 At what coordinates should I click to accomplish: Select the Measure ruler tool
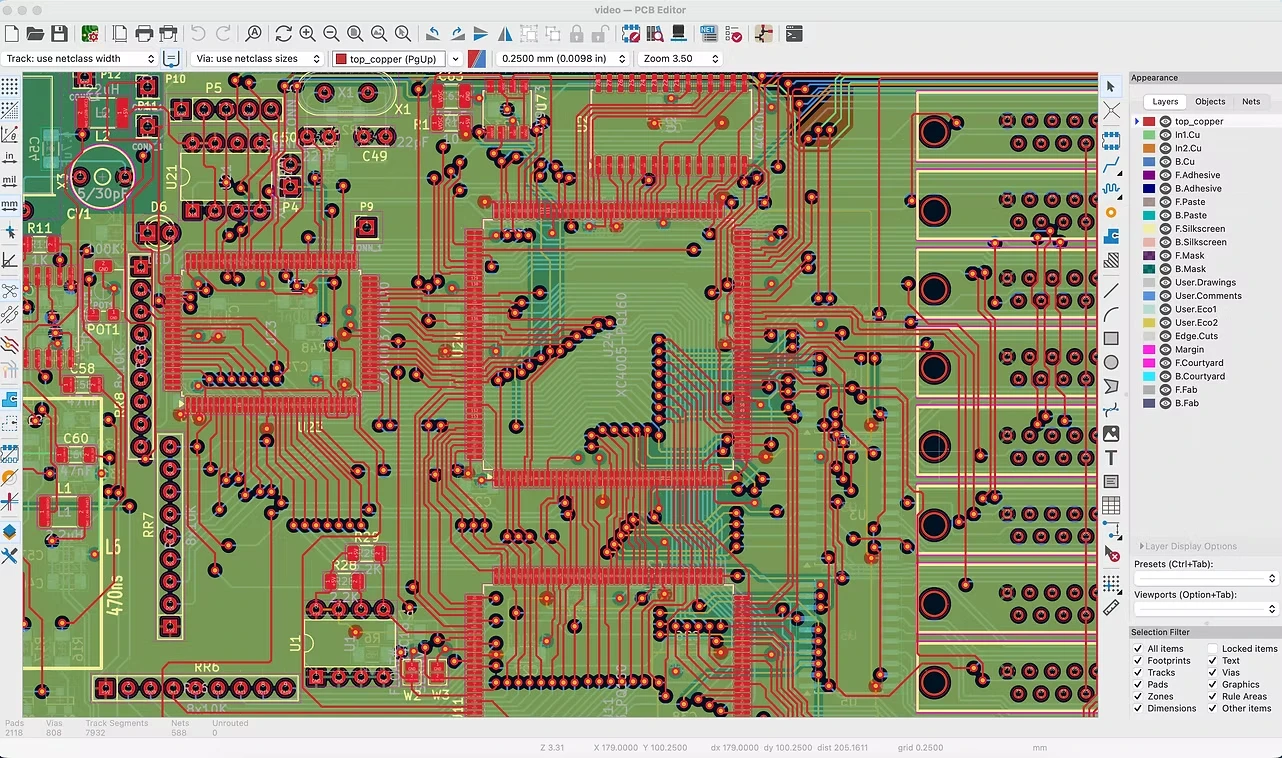pos(1111,607)
